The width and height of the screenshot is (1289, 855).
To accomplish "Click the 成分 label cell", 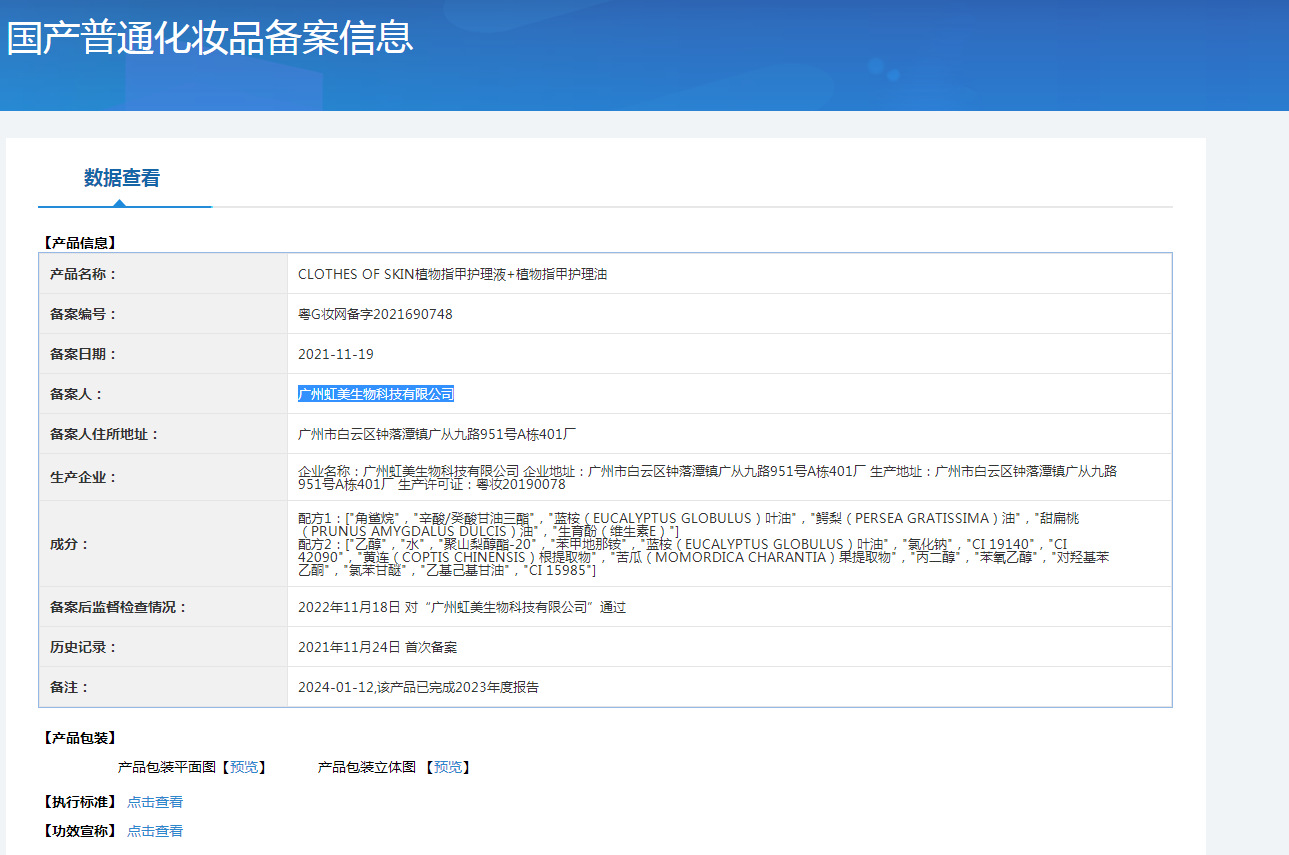I will (x=70, y=544).
